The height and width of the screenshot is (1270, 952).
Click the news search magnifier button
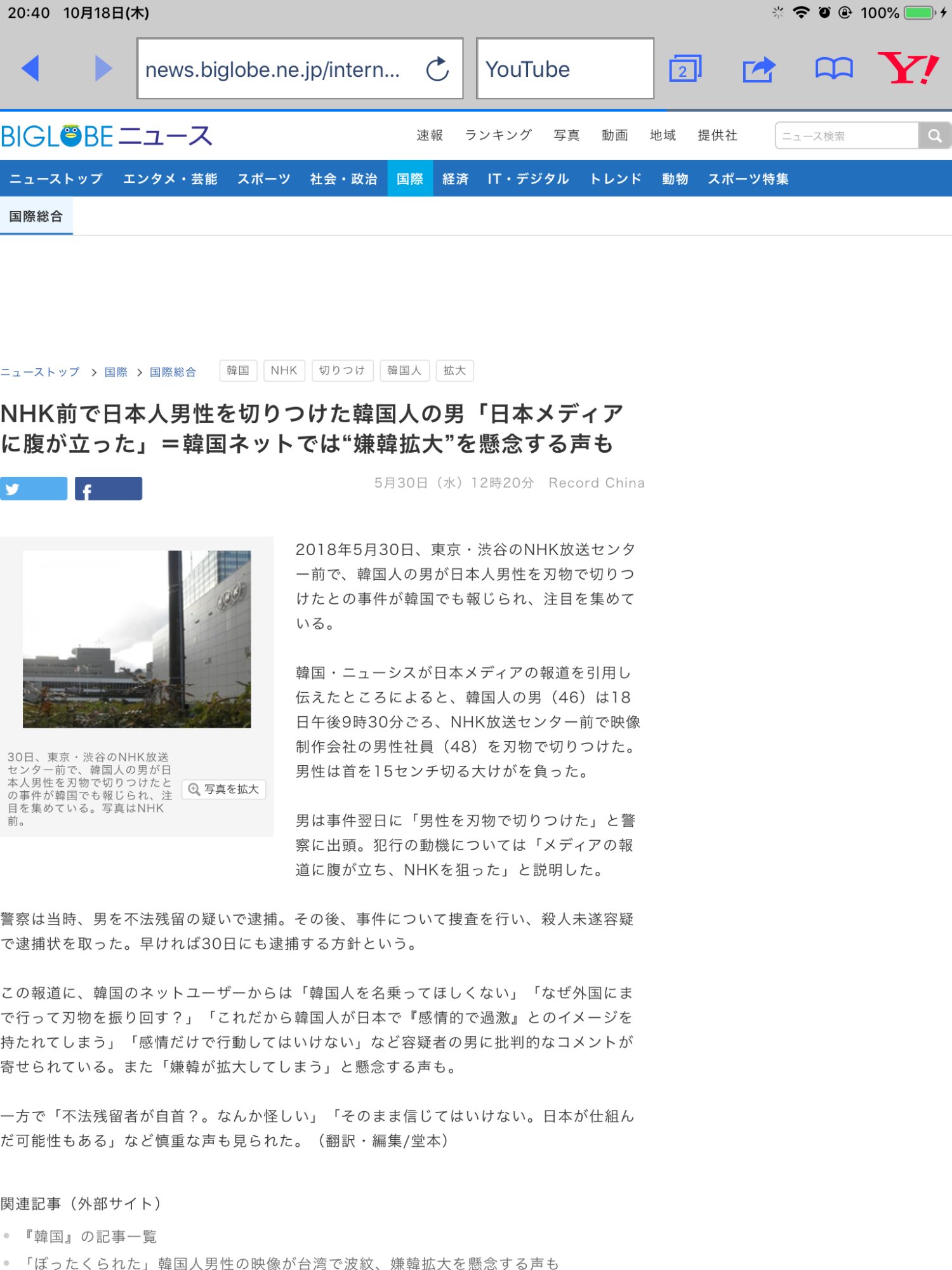point(934,136)
